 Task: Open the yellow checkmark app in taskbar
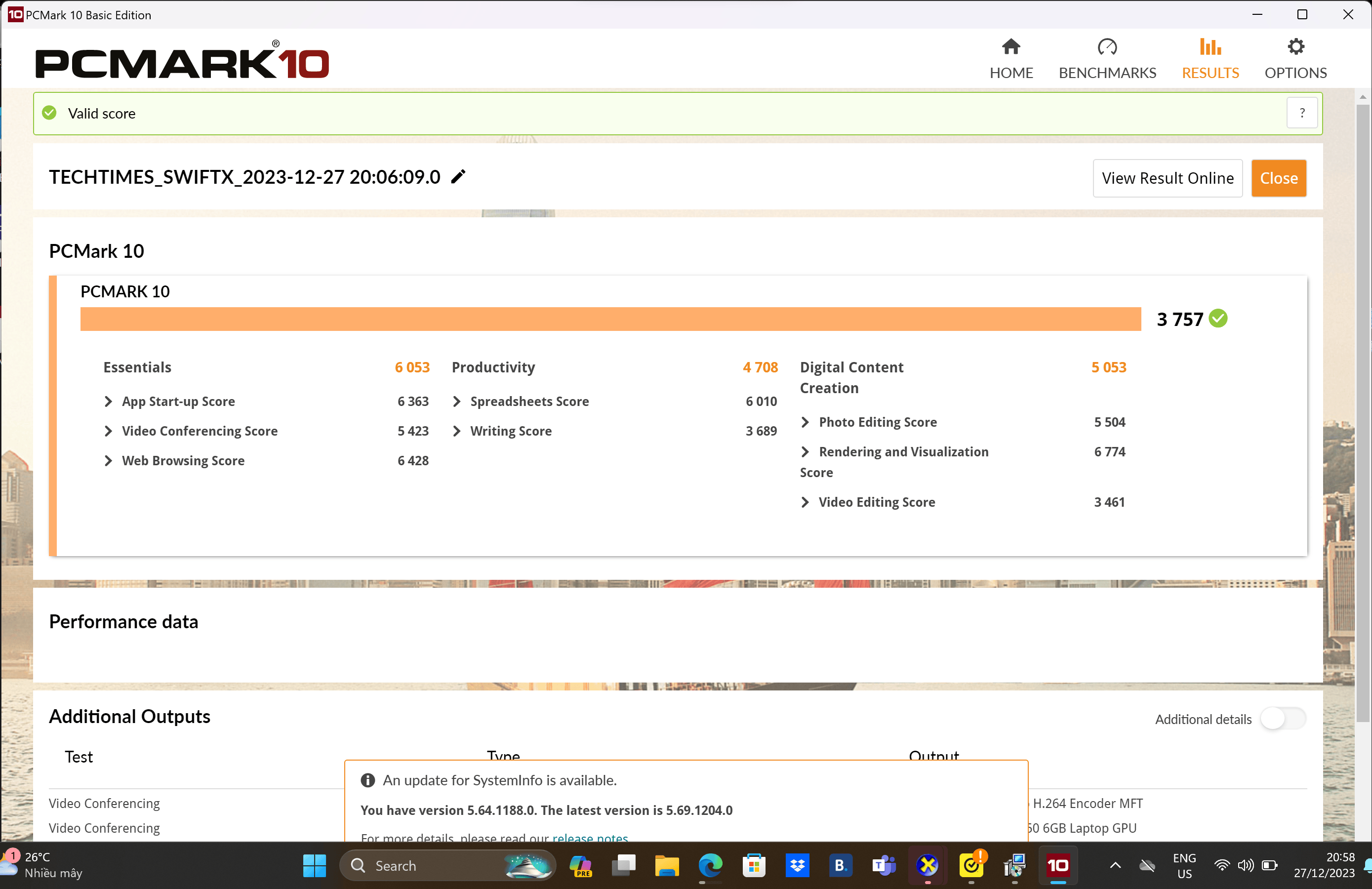(971, 865)
